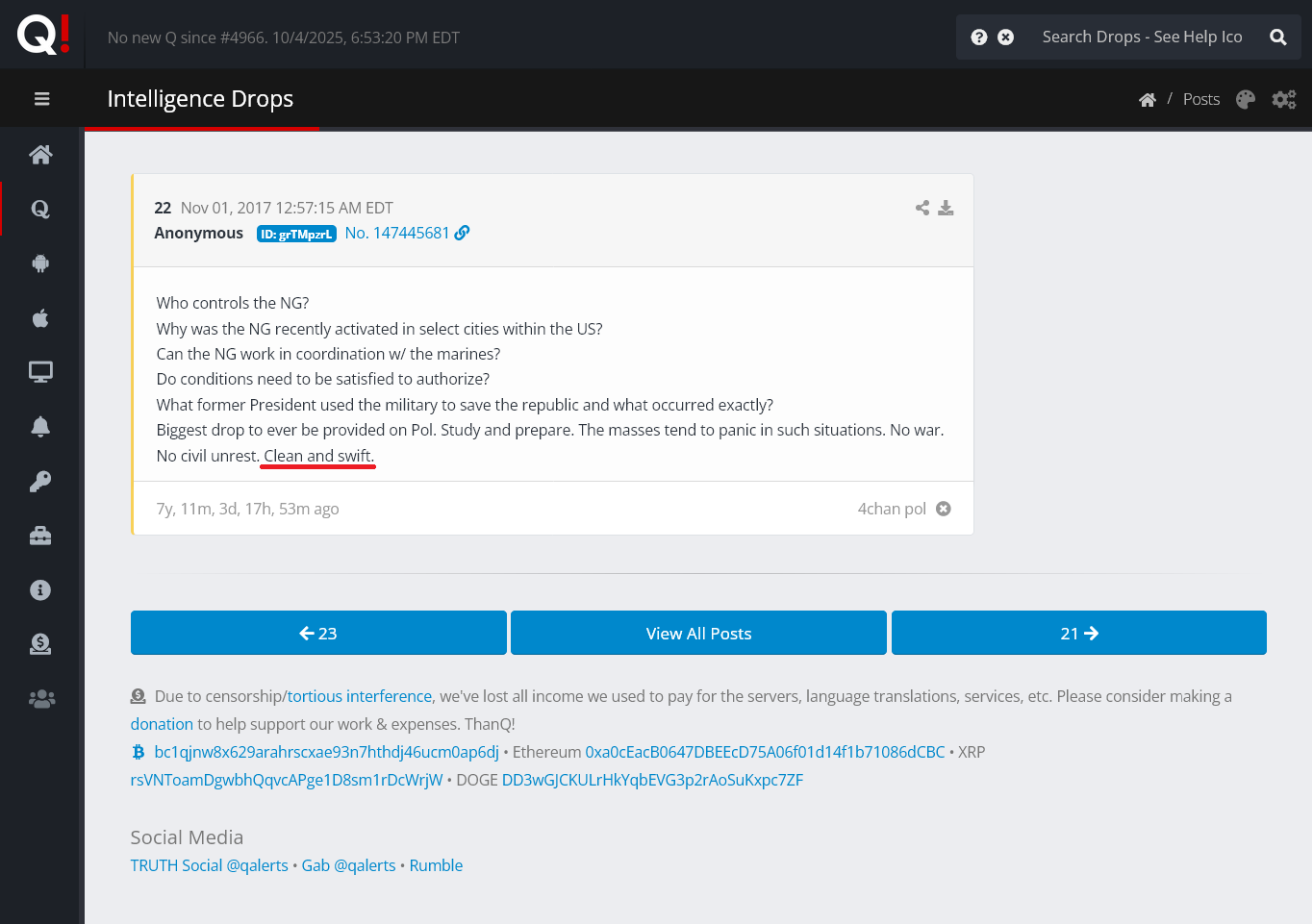1313x924 pixels.
Task: Go to previous post 23 button
Action: (x=318, y=634)
